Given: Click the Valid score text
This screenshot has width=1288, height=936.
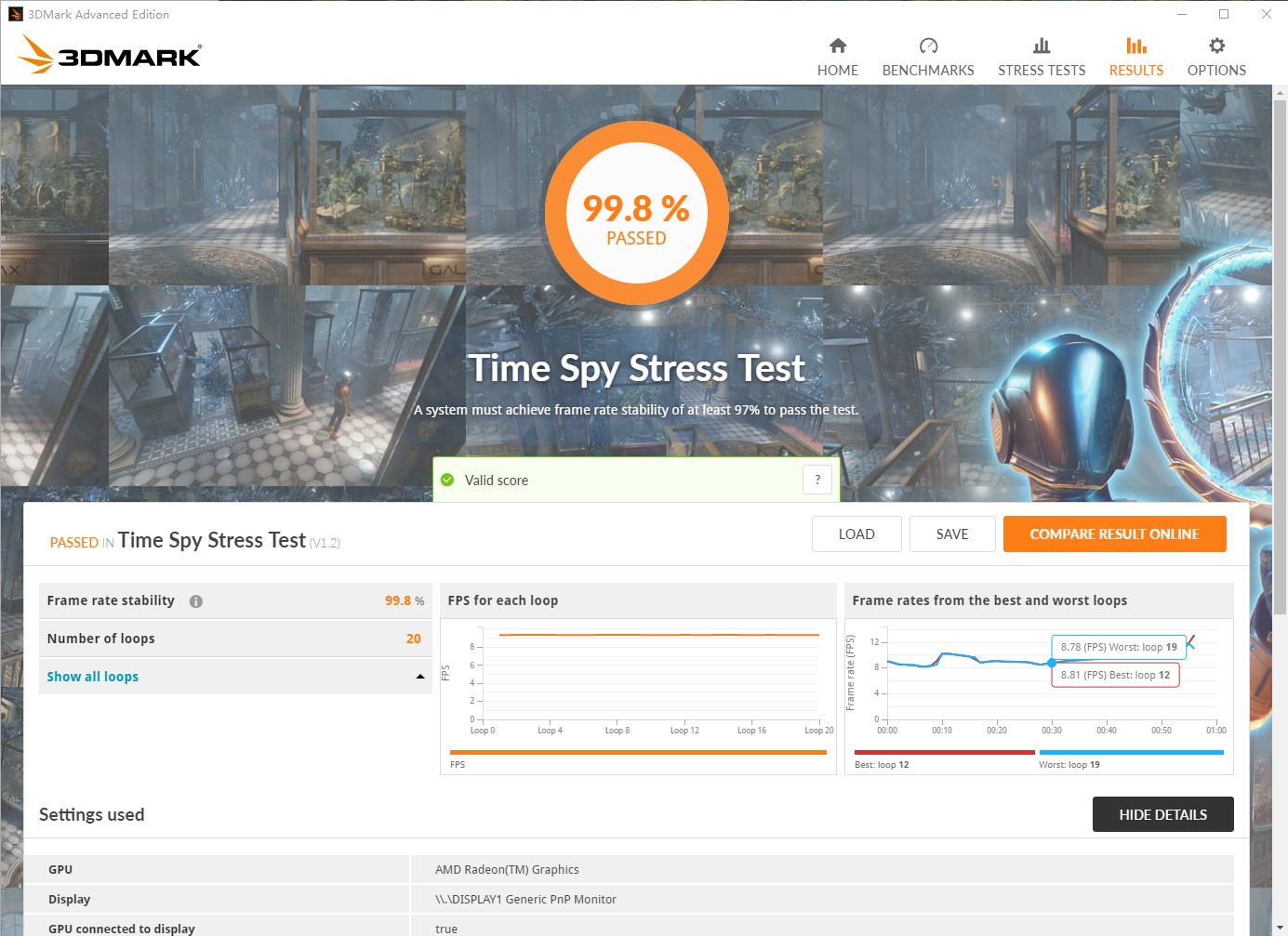Looking at the screenshot, I should point(497,481).
